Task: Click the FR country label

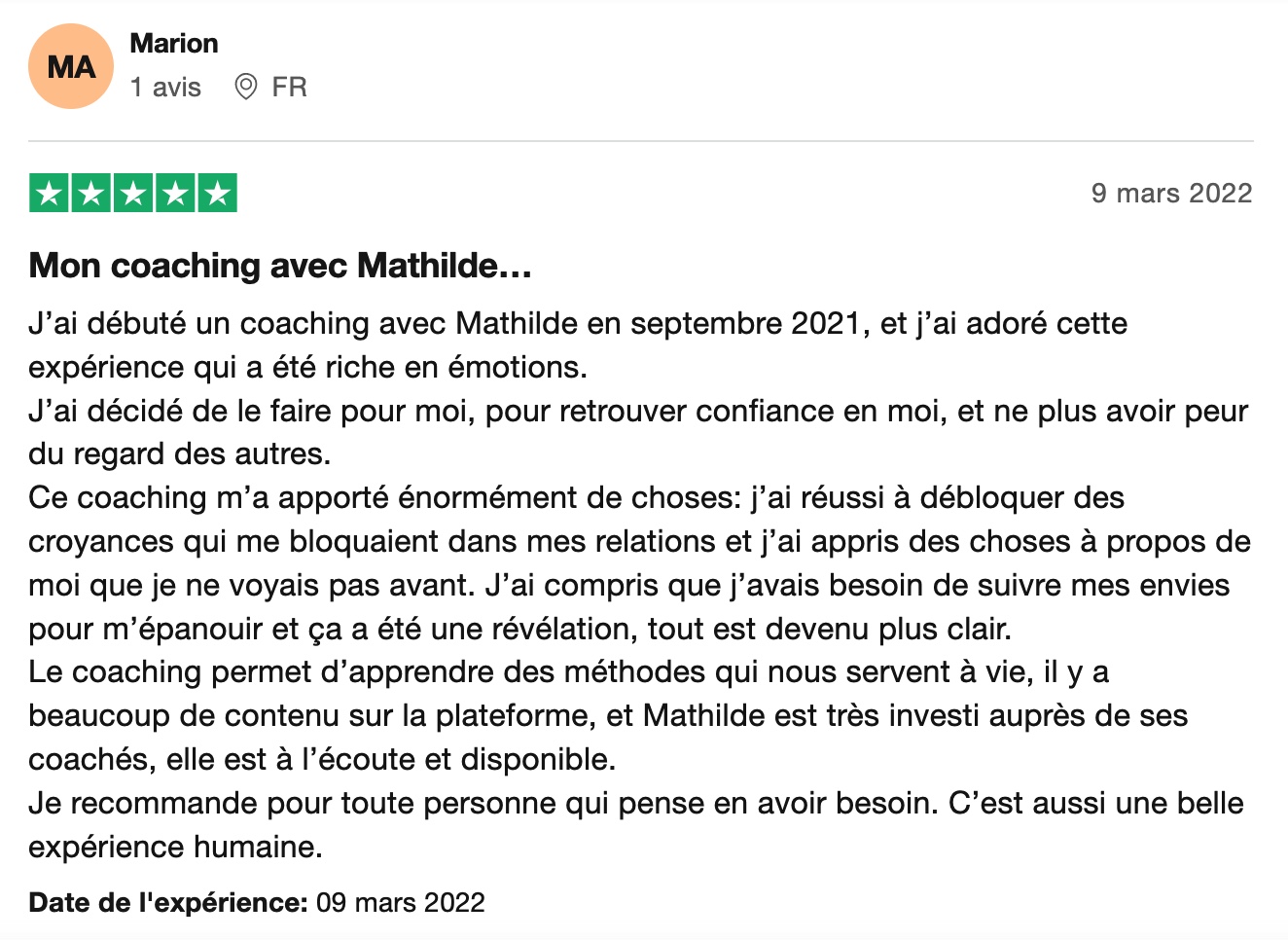Action: point(289,88)
